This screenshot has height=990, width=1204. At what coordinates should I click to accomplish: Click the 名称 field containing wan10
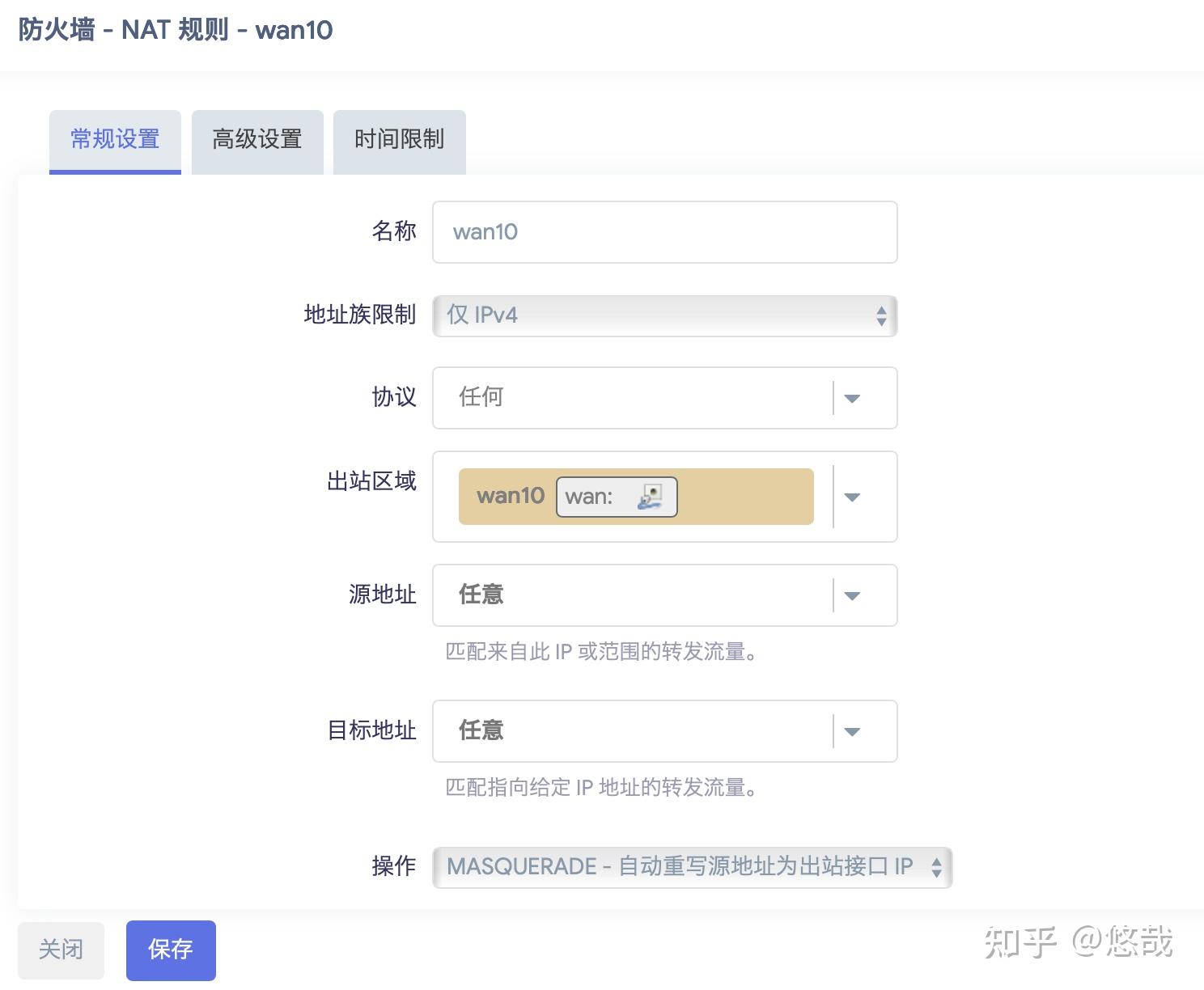(663, 232)
